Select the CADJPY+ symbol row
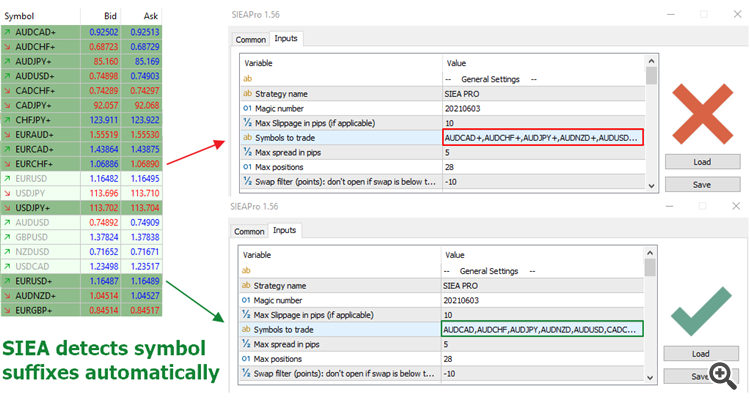Screen dimensions: 750x402 [x=81, y=105]
